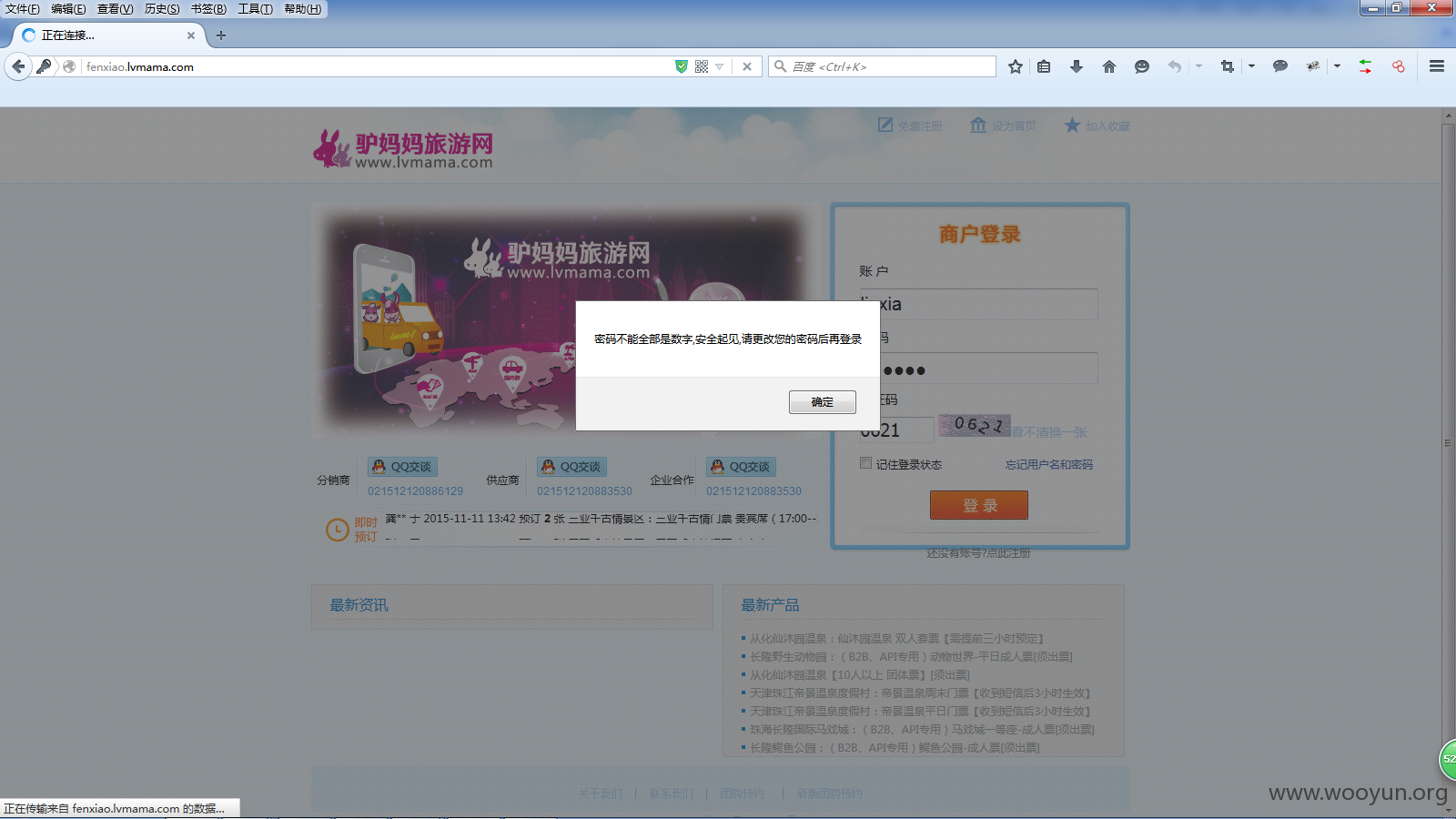Expand the undo closed tab dropdown arrow

coord(1198,66)
